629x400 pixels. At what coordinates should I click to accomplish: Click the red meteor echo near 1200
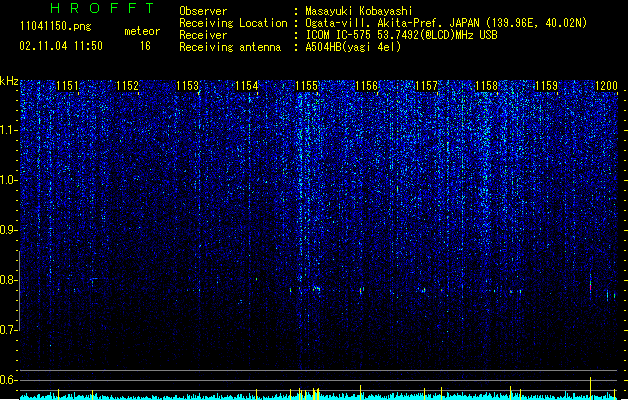pyautogui.click(x=590, y=286)
